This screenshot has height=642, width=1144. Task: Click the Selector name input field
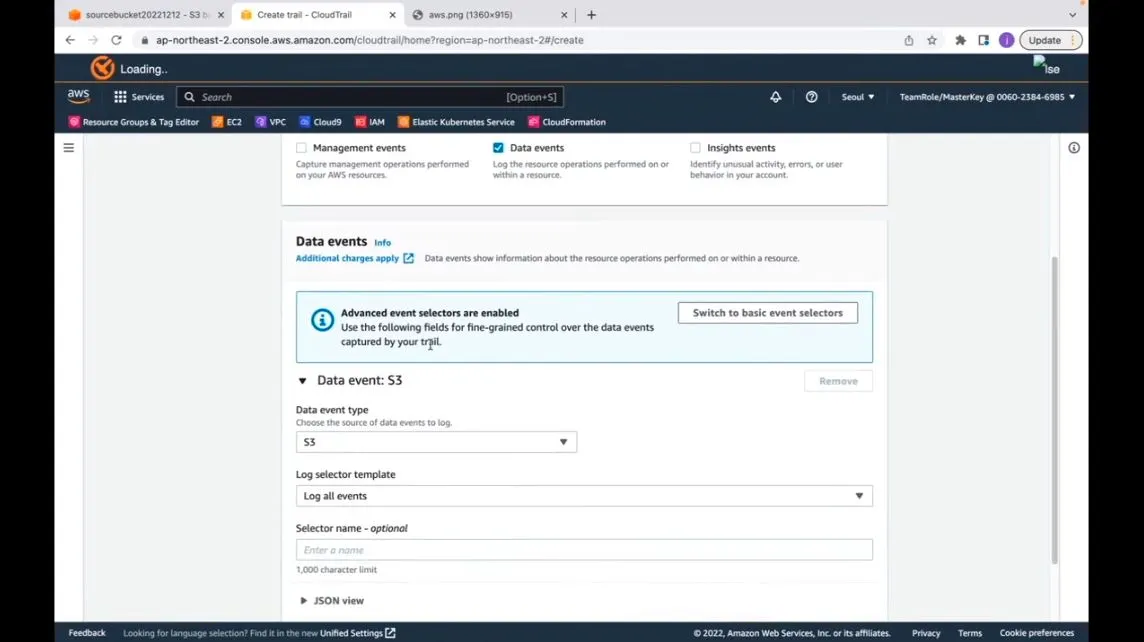[x=584, y=550]
